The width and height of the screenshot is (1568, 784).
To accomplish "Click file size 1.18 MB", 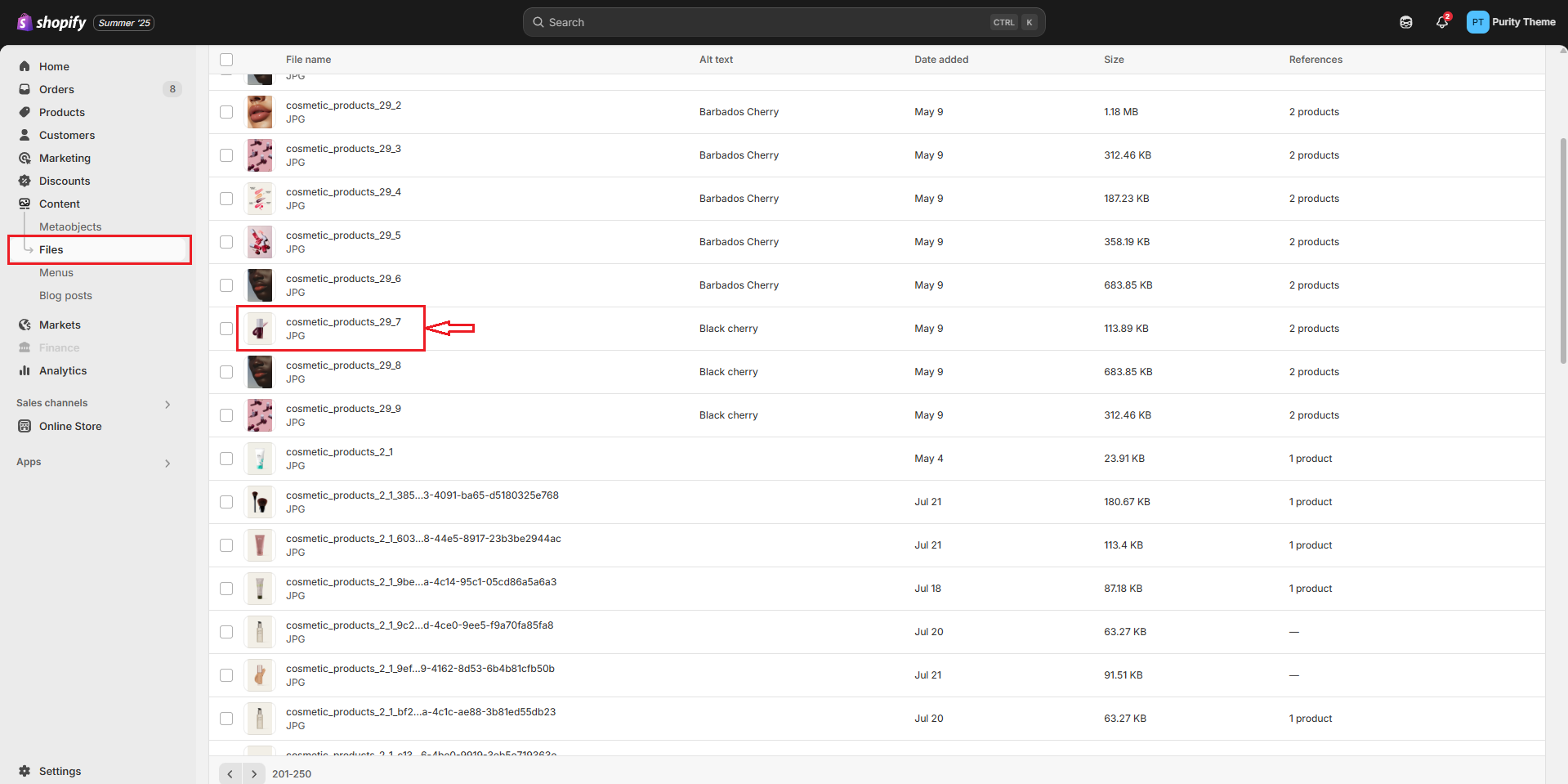I will tap(1120, 112).
